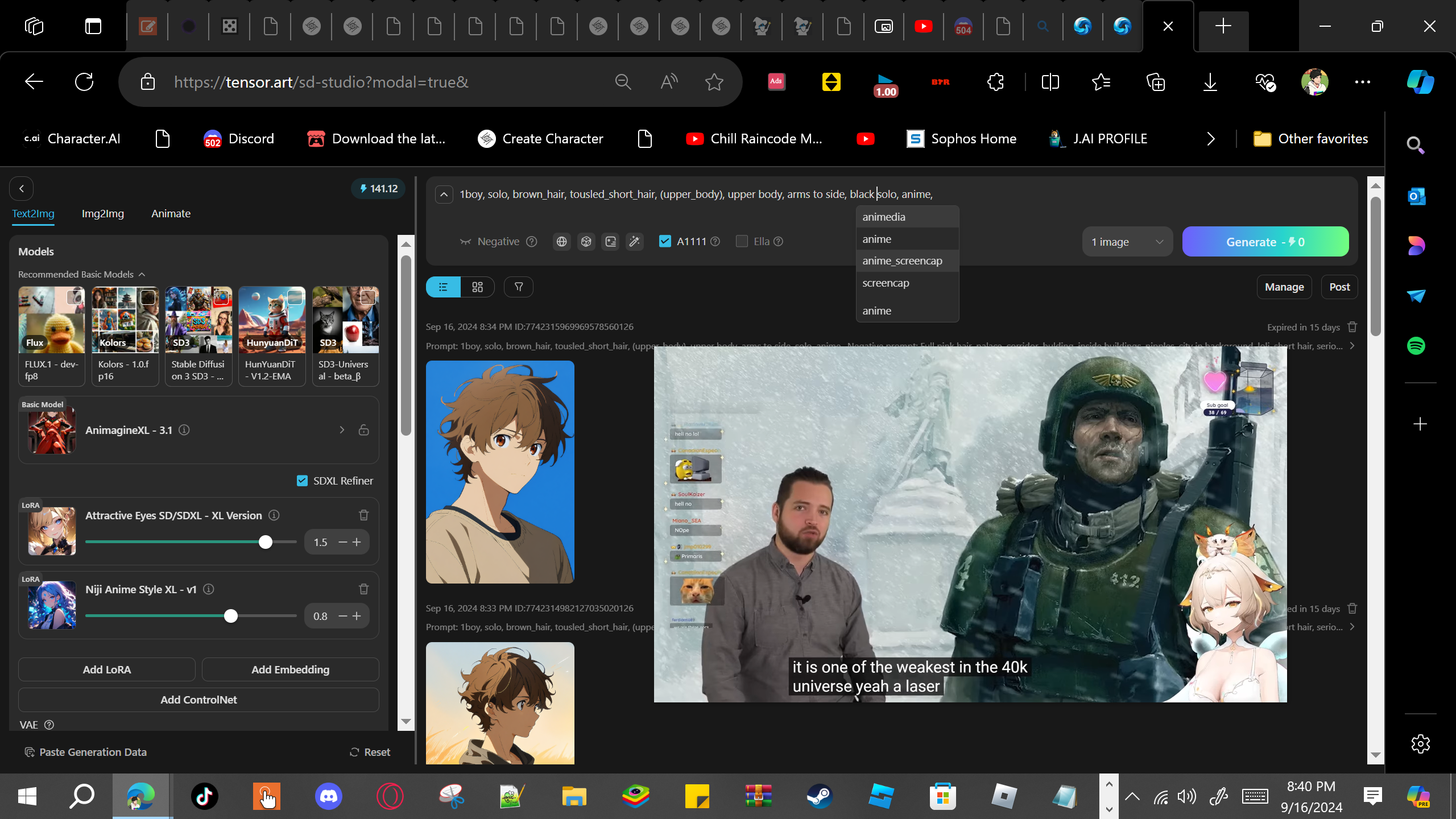Reset the generation settings
Screen dimensions: 1456x819
(370, 752)
